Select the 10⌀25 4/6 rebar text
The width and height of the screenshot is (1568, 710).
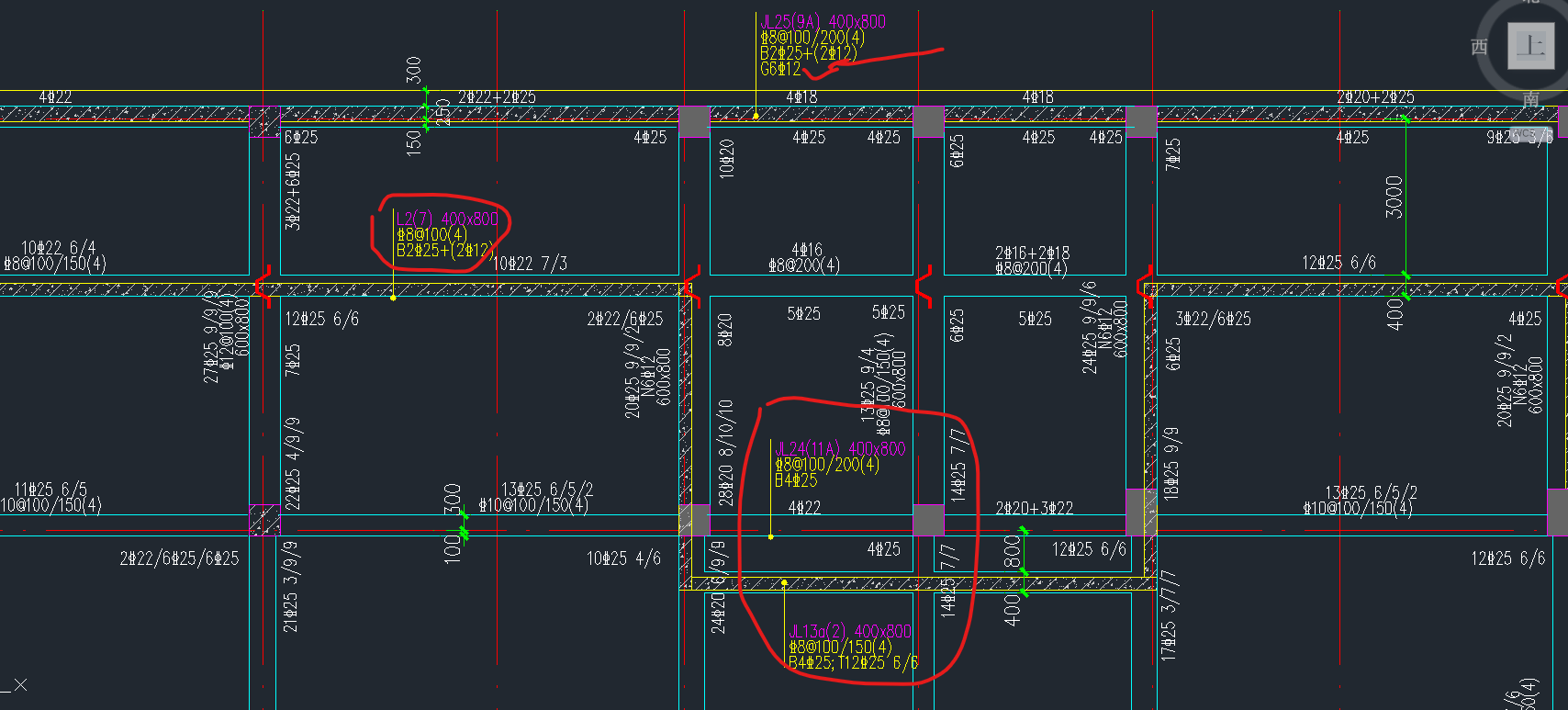623,558
